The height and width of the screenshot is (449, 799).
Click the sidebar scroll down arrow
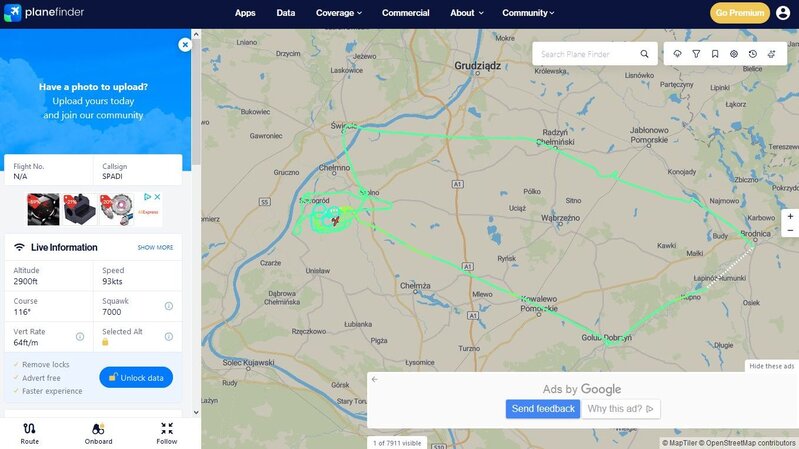(196, 412)
